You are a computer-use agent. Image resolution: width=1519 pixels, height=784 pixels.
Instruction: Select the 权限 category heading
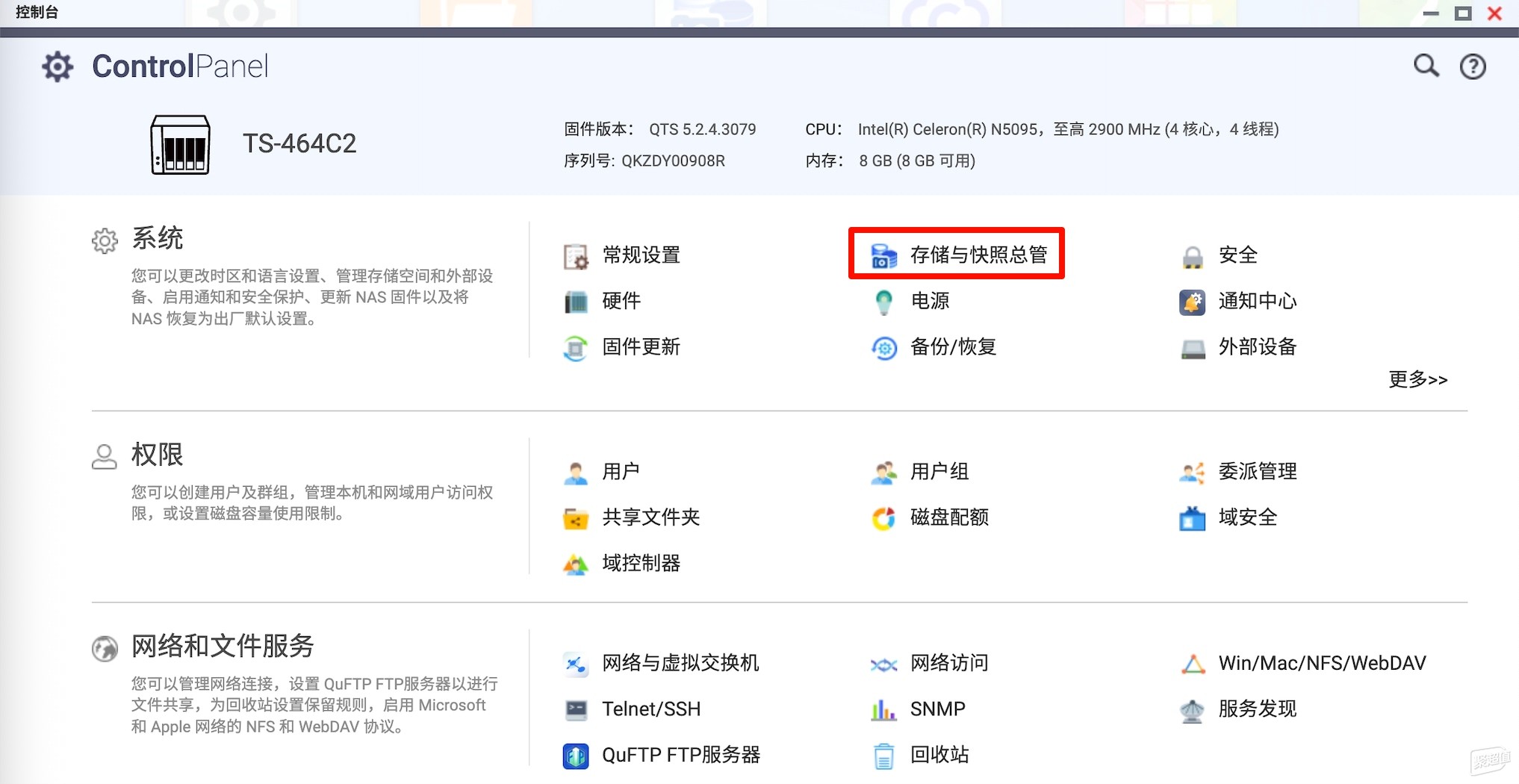pyautogui.click(x=157, y=455)
